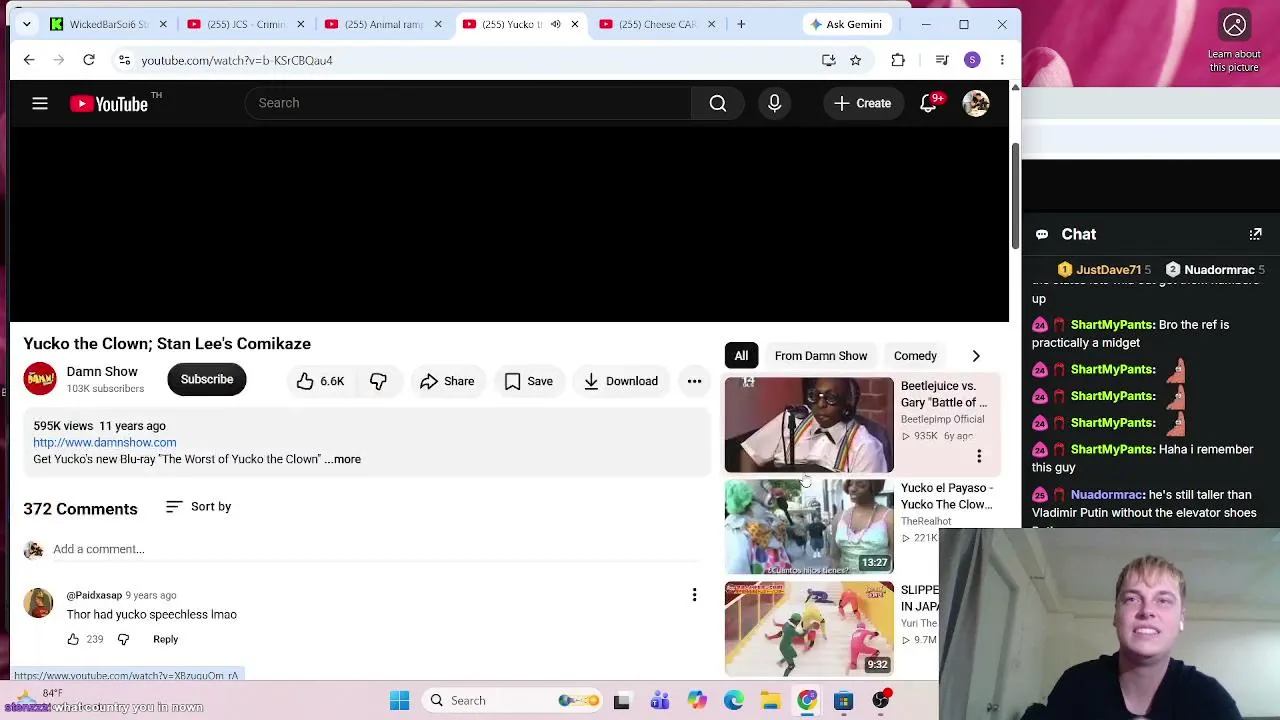
Task: Open the SLIPPERY video thumbnail
Action: (809, 629)
